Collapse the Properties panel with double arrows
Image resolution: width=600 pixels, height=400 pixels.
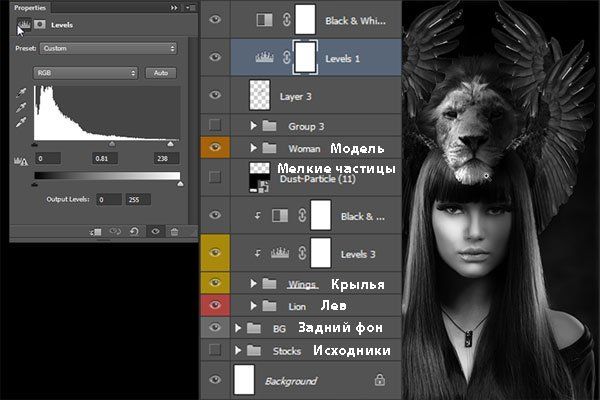point(174,8)
